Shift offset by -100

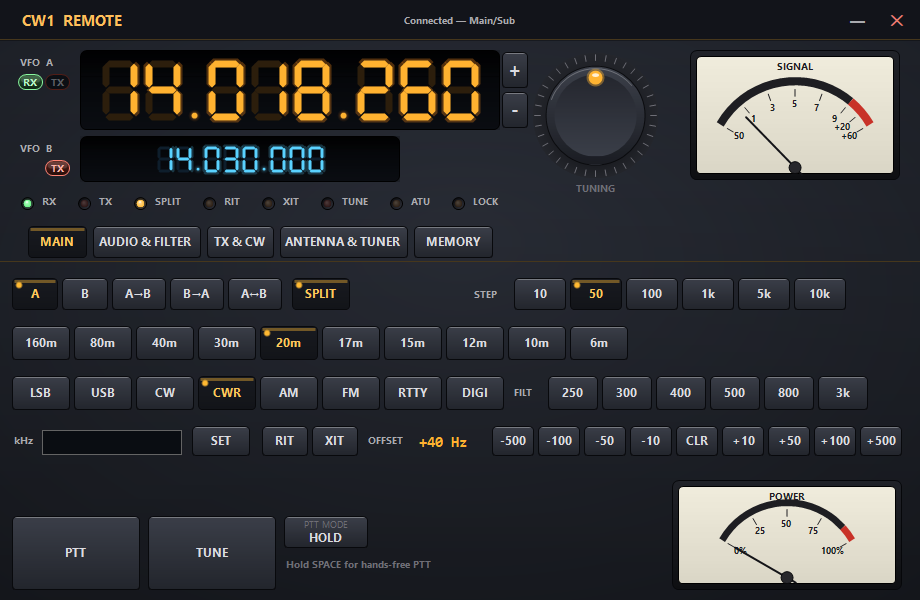(x=559, y=441)
